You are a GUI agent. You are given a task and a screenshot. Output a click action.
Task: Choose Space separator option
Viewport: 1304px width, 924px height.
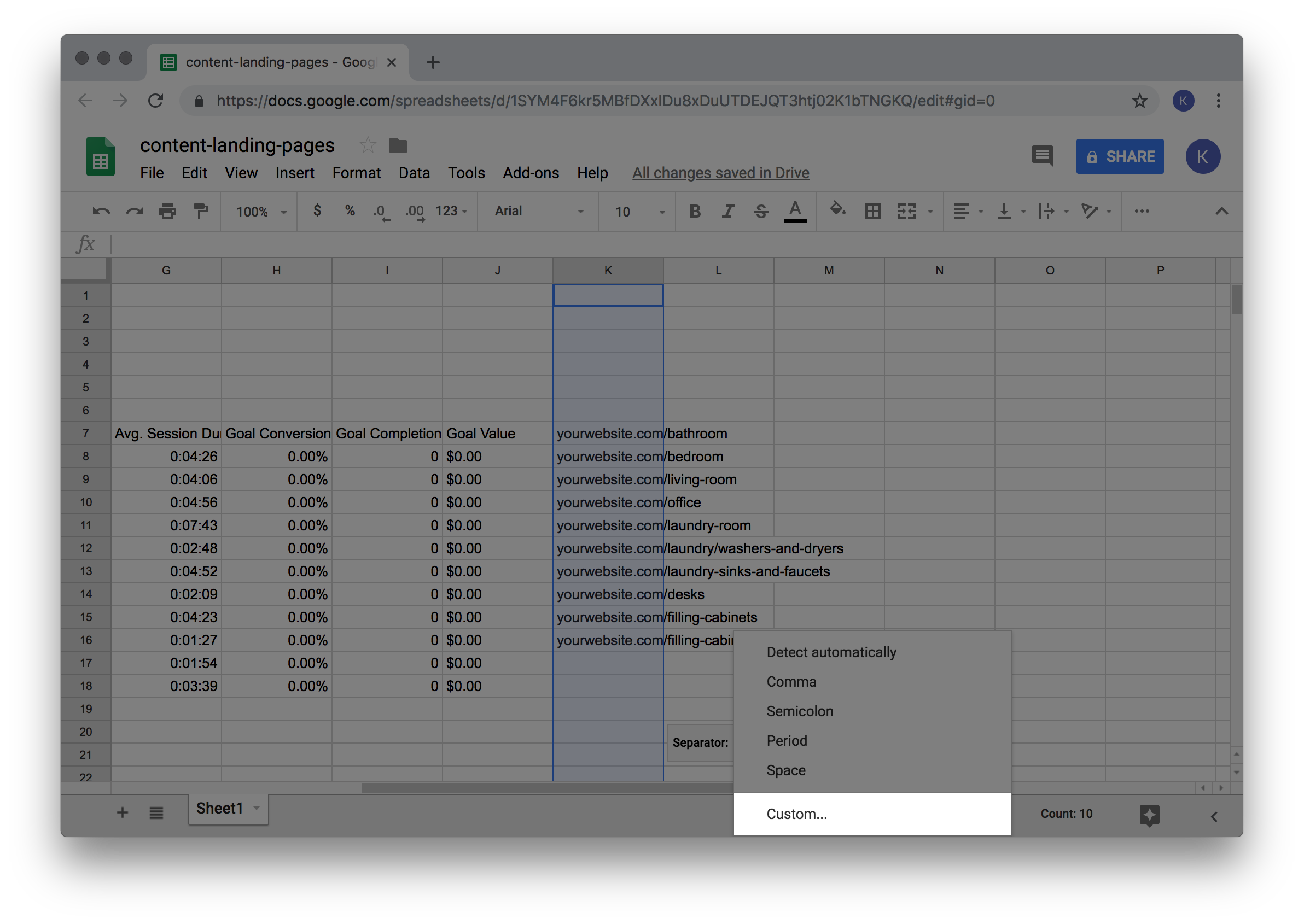coord(872,770)
